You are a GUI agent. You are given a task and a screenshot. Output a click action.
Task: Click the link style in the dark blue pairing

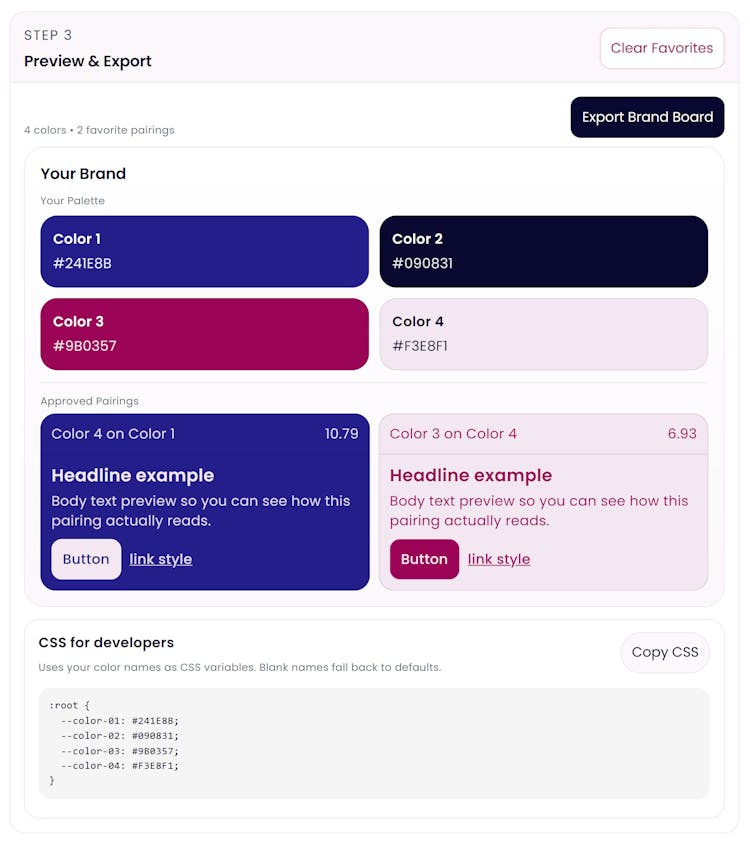[x=160, y=559]
